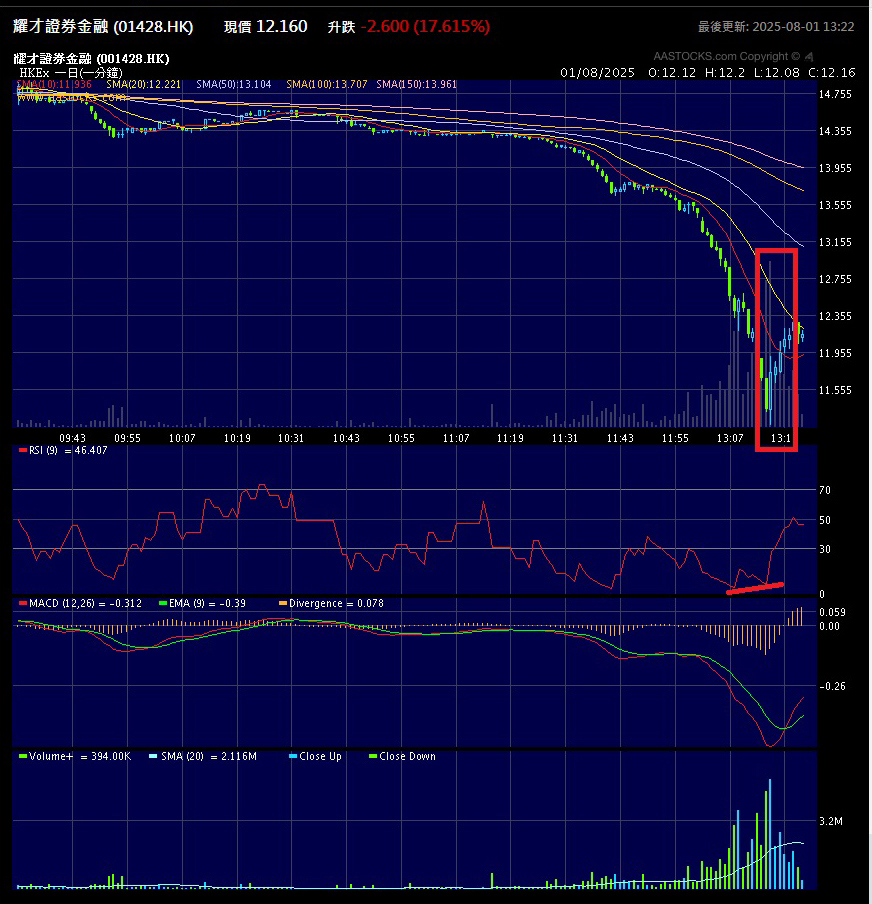The height and width of the screenshot is (904, 872).
Task: Click the open value O:12.12
Action: pyautogui.click(x=672, y=73)
